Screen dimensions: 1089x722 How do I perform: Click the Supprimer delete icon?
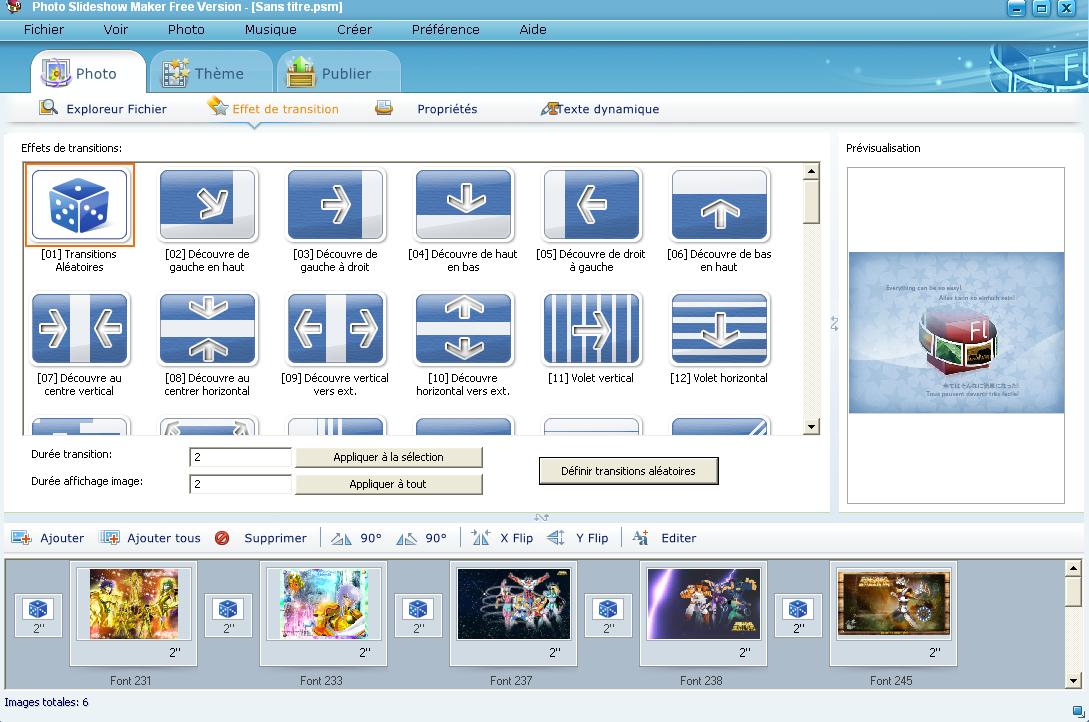(x=223, y=538)
